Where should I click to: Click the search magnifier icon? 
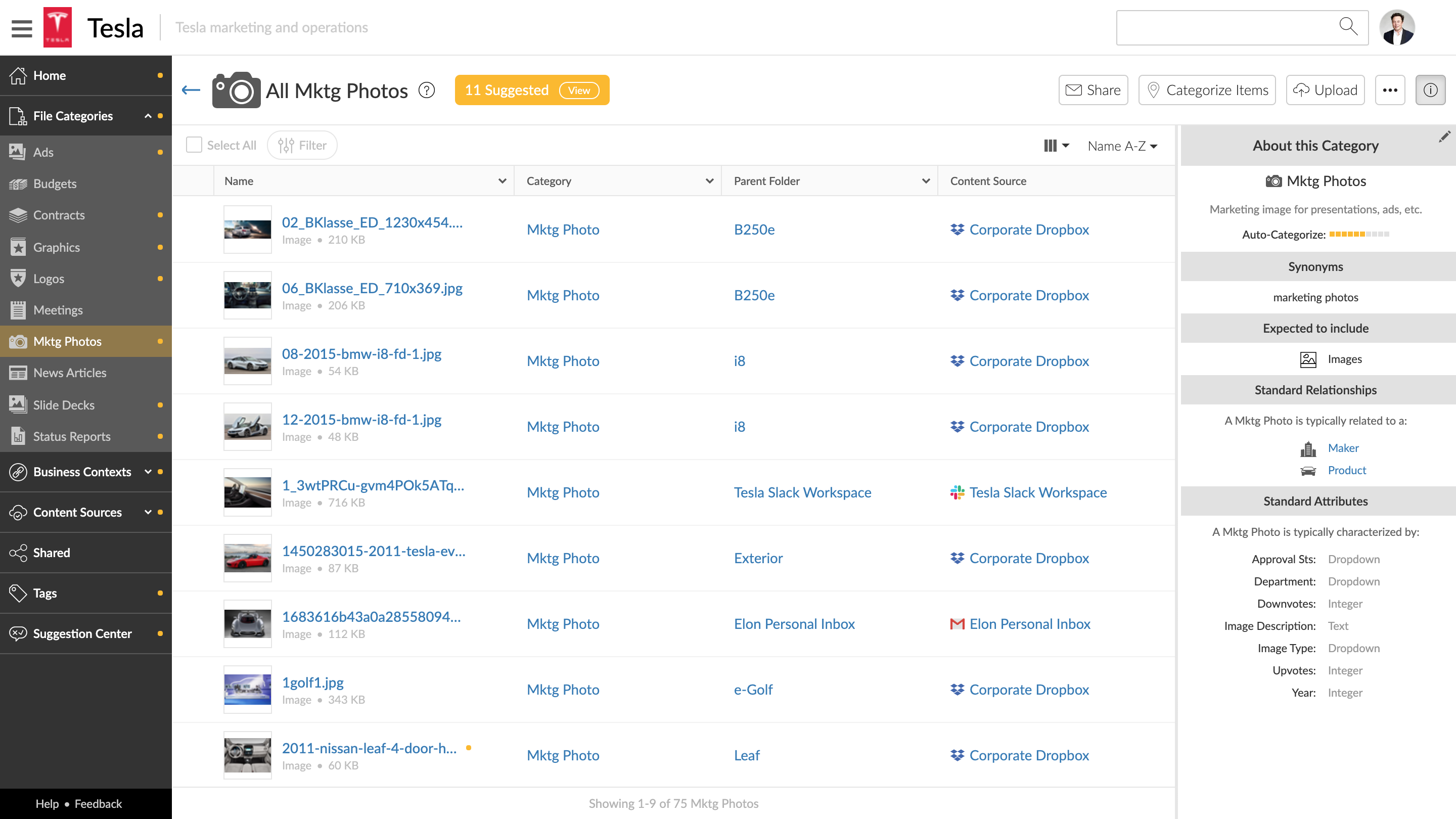tap(1348, 27)
